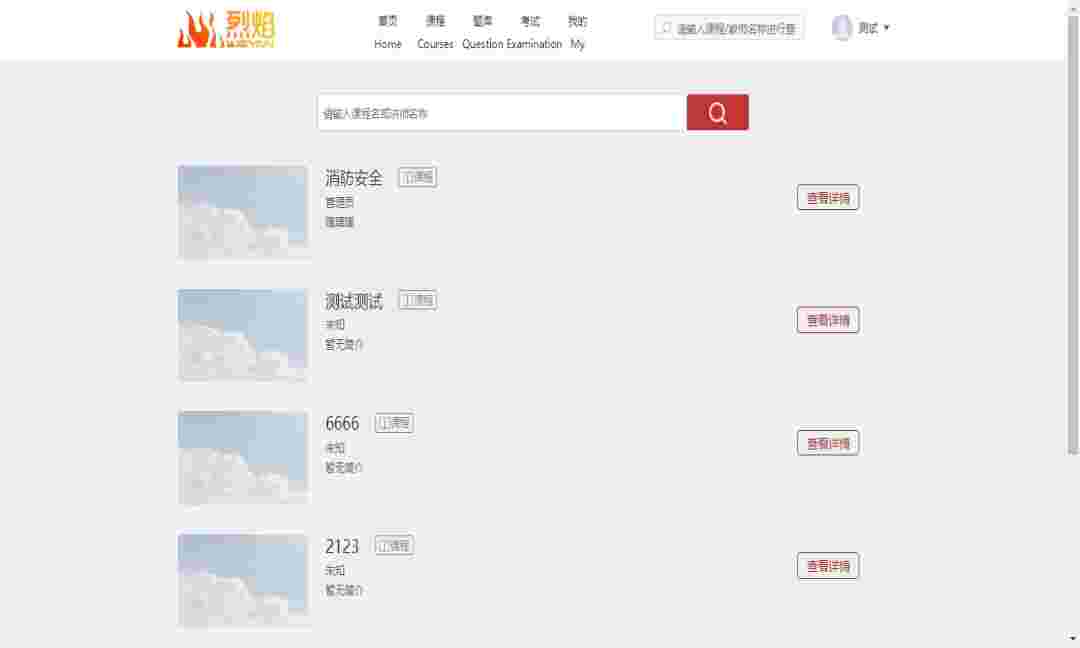1080x648 pixels.
Task: Click the magnifier icon in header search box
Action: [x=666, y=28]
